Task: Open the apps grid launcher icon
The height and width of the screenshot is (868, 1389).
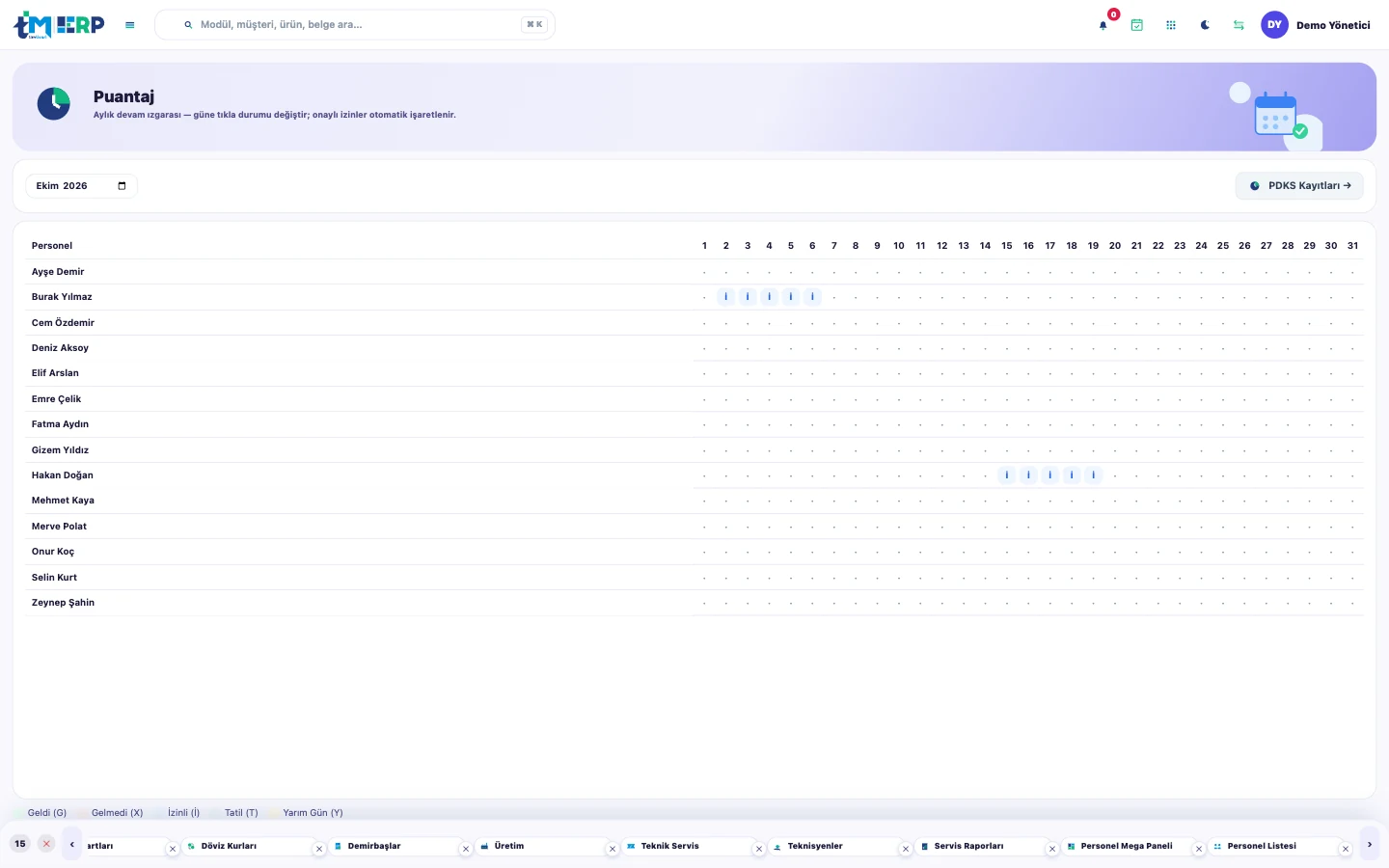Action: pos(1171,25)
